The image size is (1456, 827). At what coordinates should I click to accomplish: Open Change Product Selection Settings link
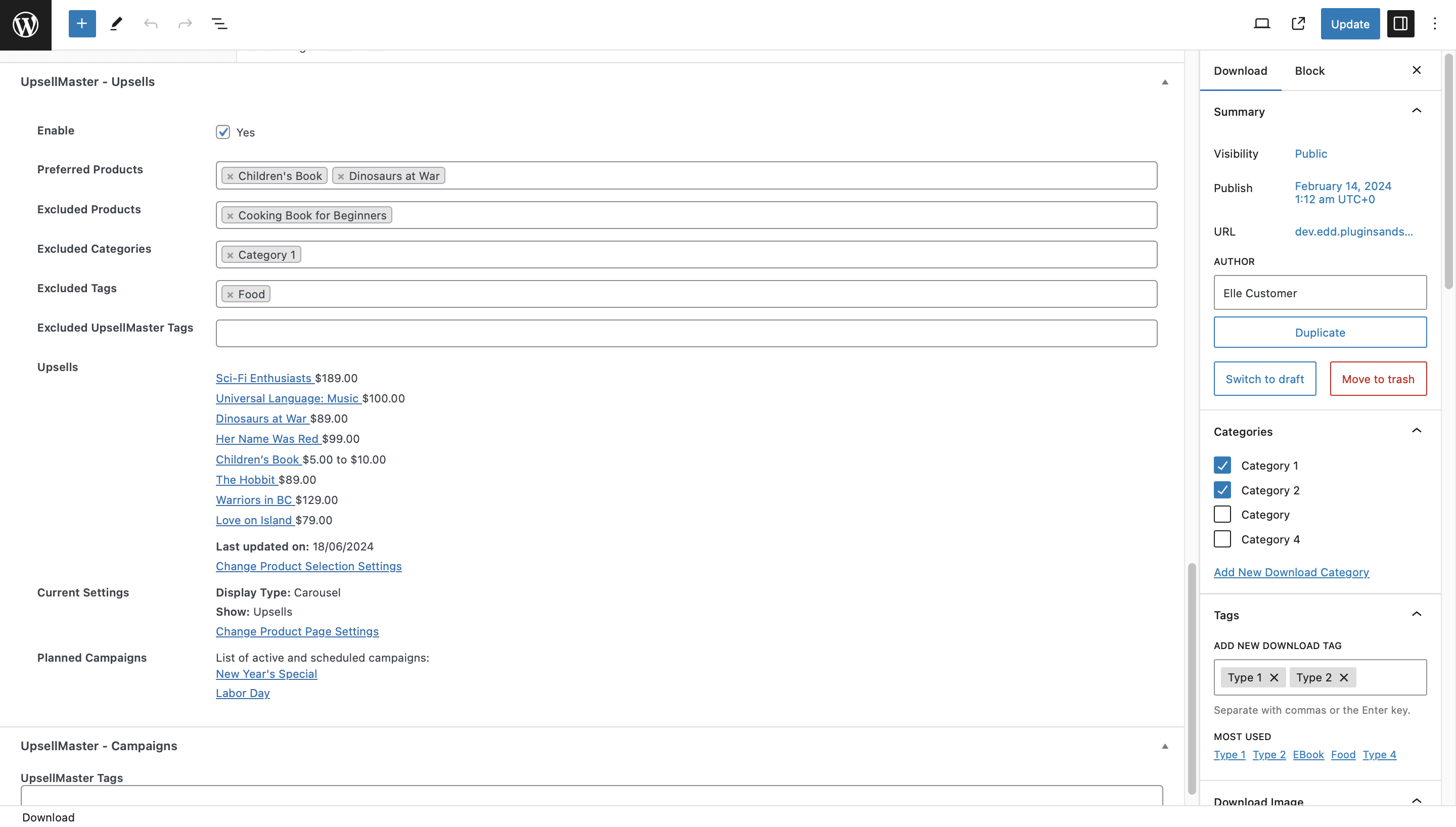[308, 566]
